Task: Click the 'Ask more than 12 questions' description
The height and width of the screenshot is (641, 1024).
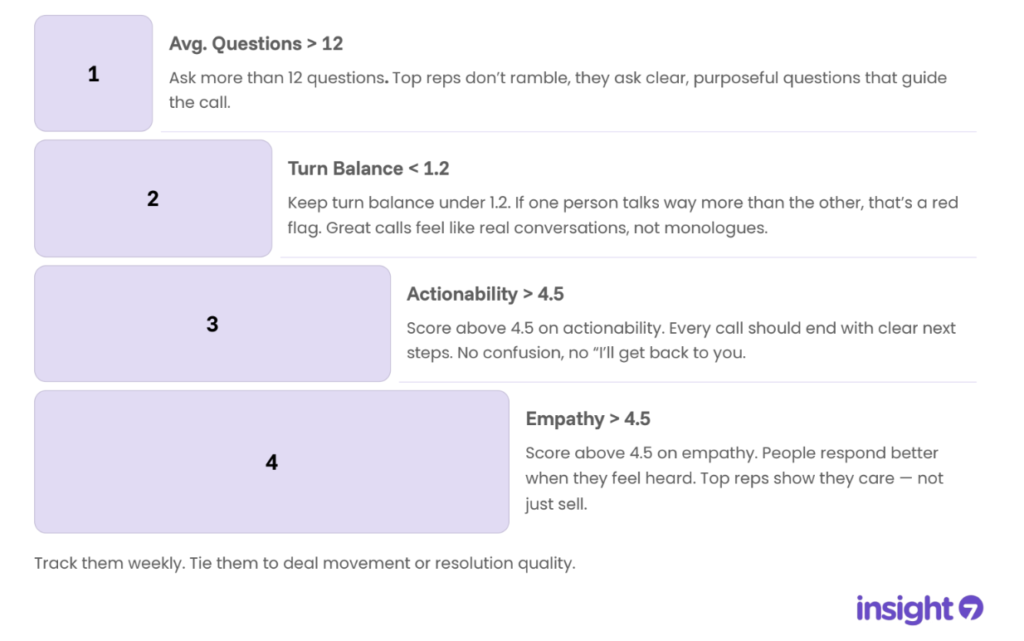Action: [558, 90]
